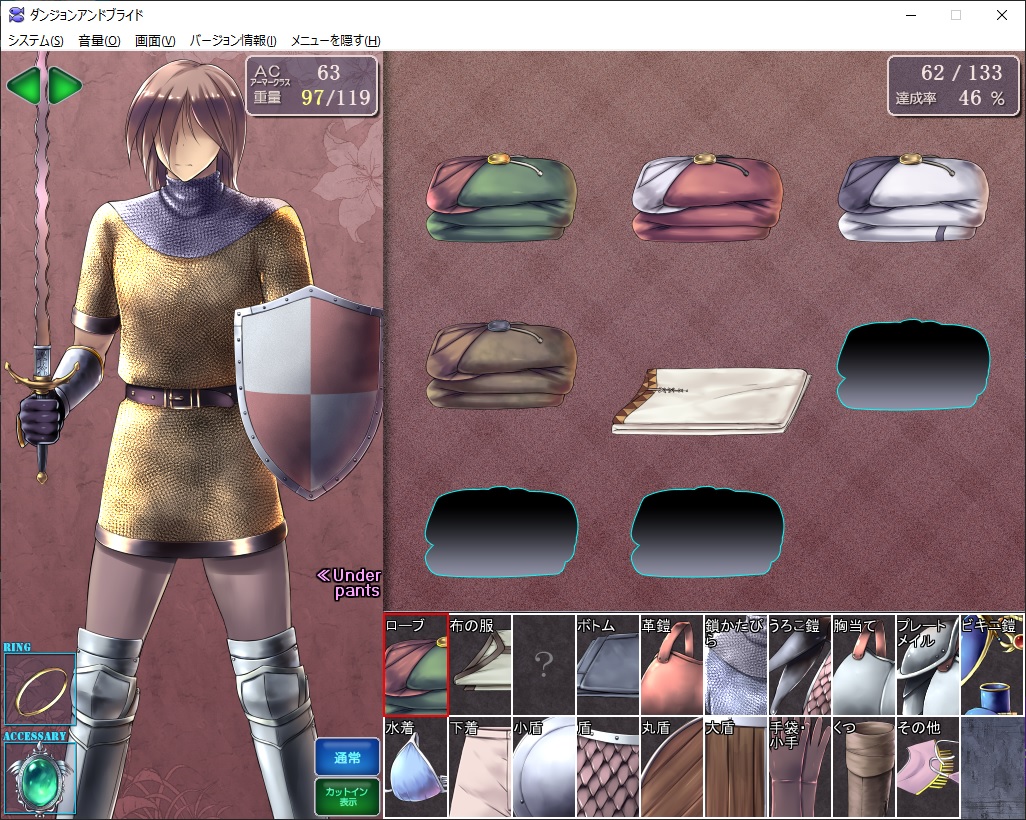Select the ボトム bottoms category

point(608,665)
